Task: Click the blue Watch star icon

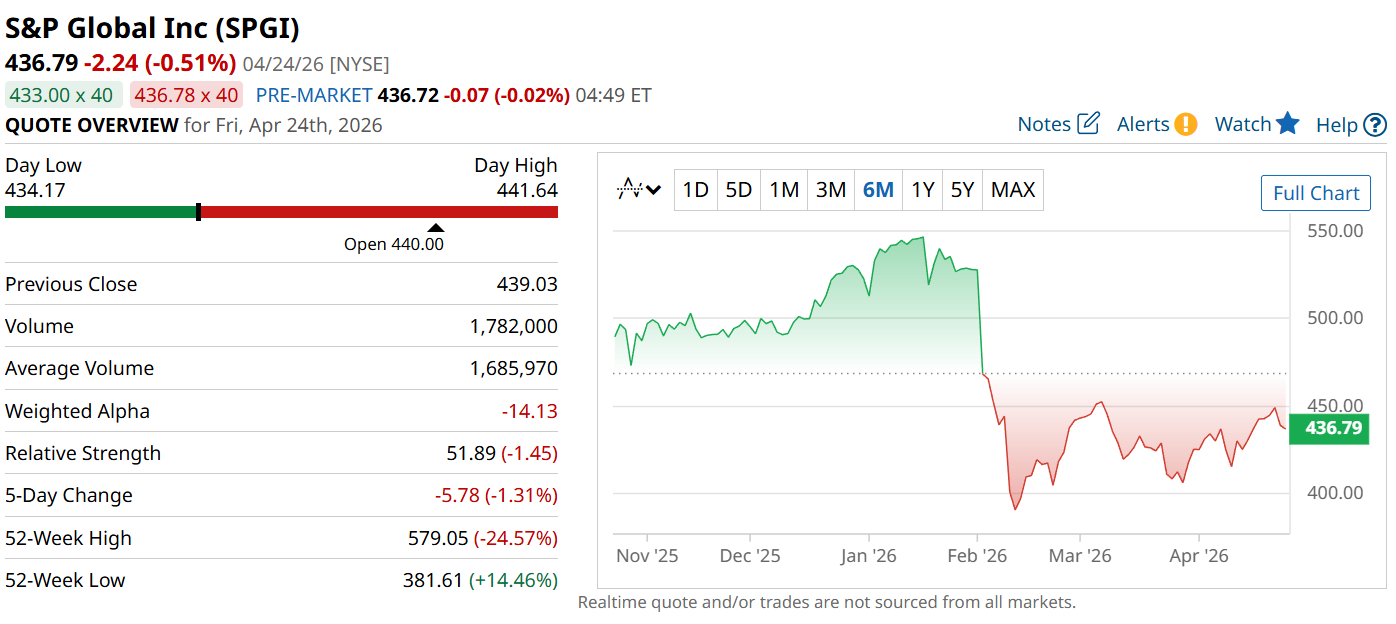Action: tap(1288, 124)
